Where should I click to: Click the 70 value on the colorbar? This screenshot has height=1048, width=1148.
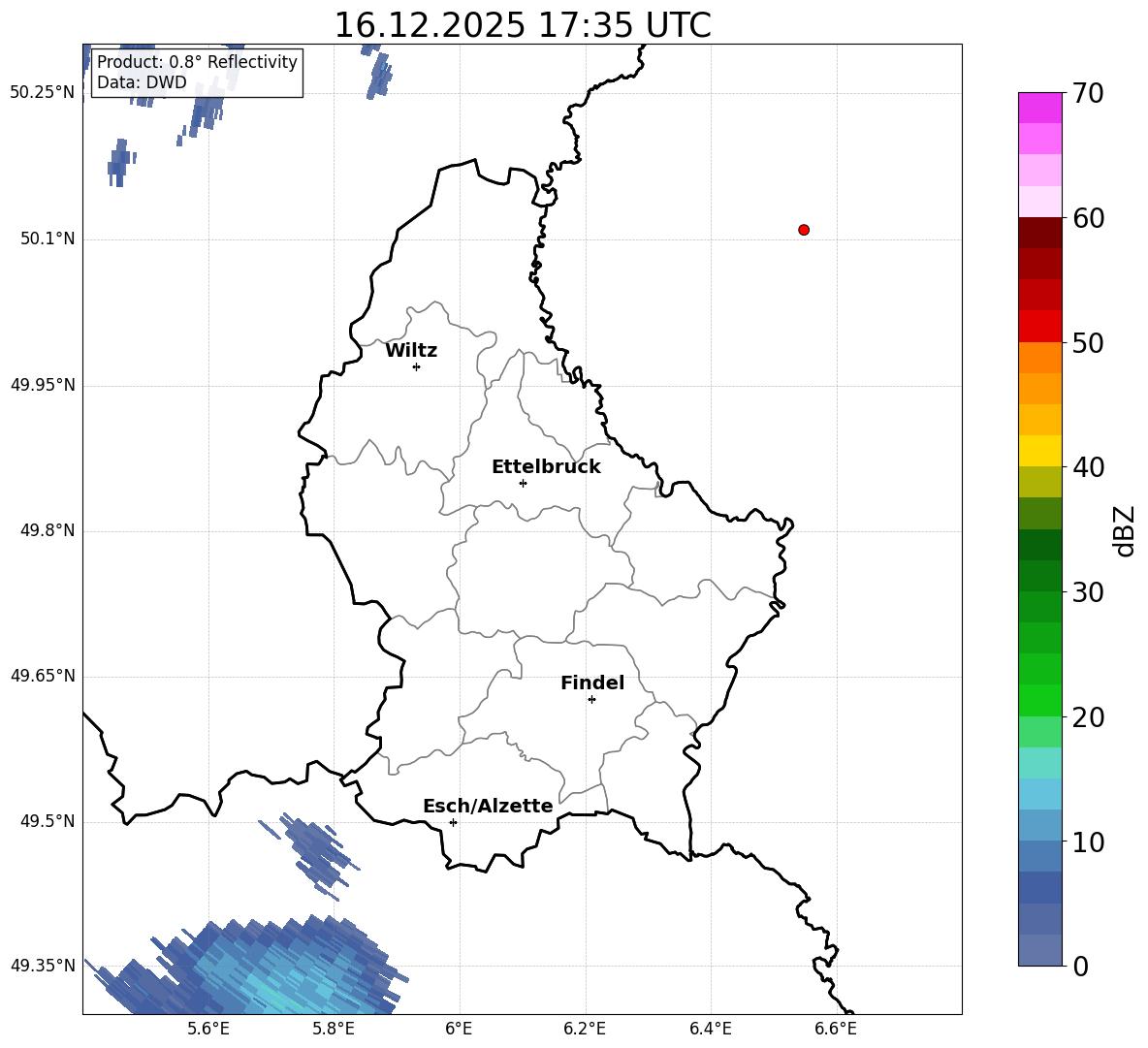(1088, 93)
